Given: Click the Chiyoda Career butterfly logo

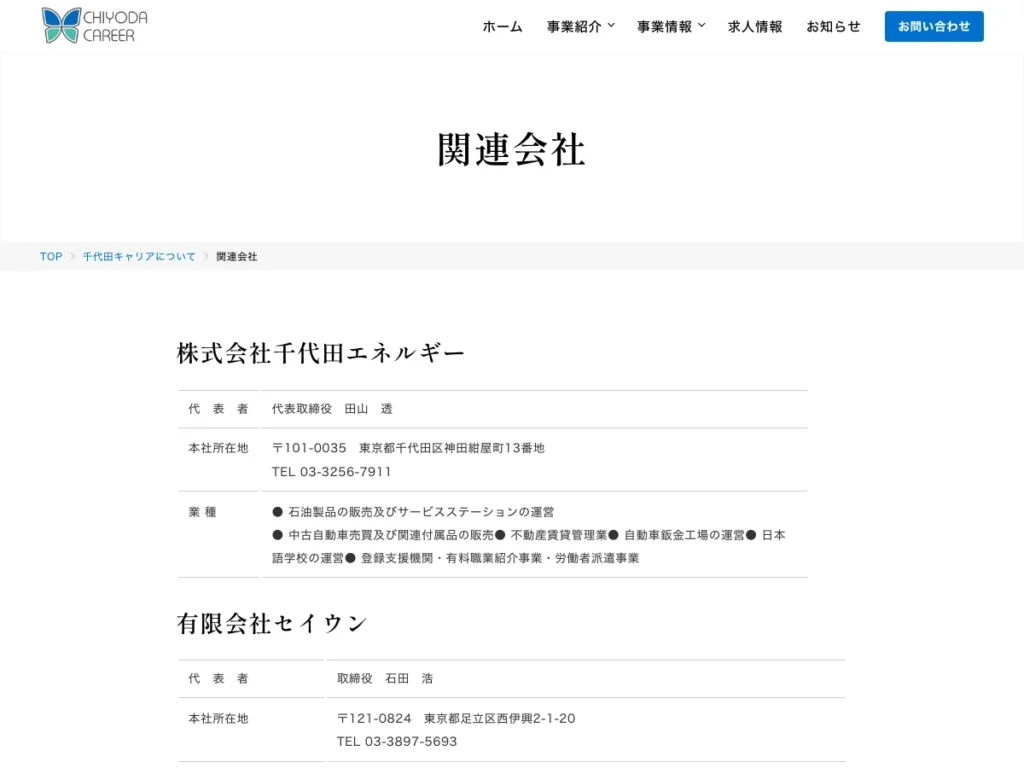Looking at the screenshot, I should [94, 25].
